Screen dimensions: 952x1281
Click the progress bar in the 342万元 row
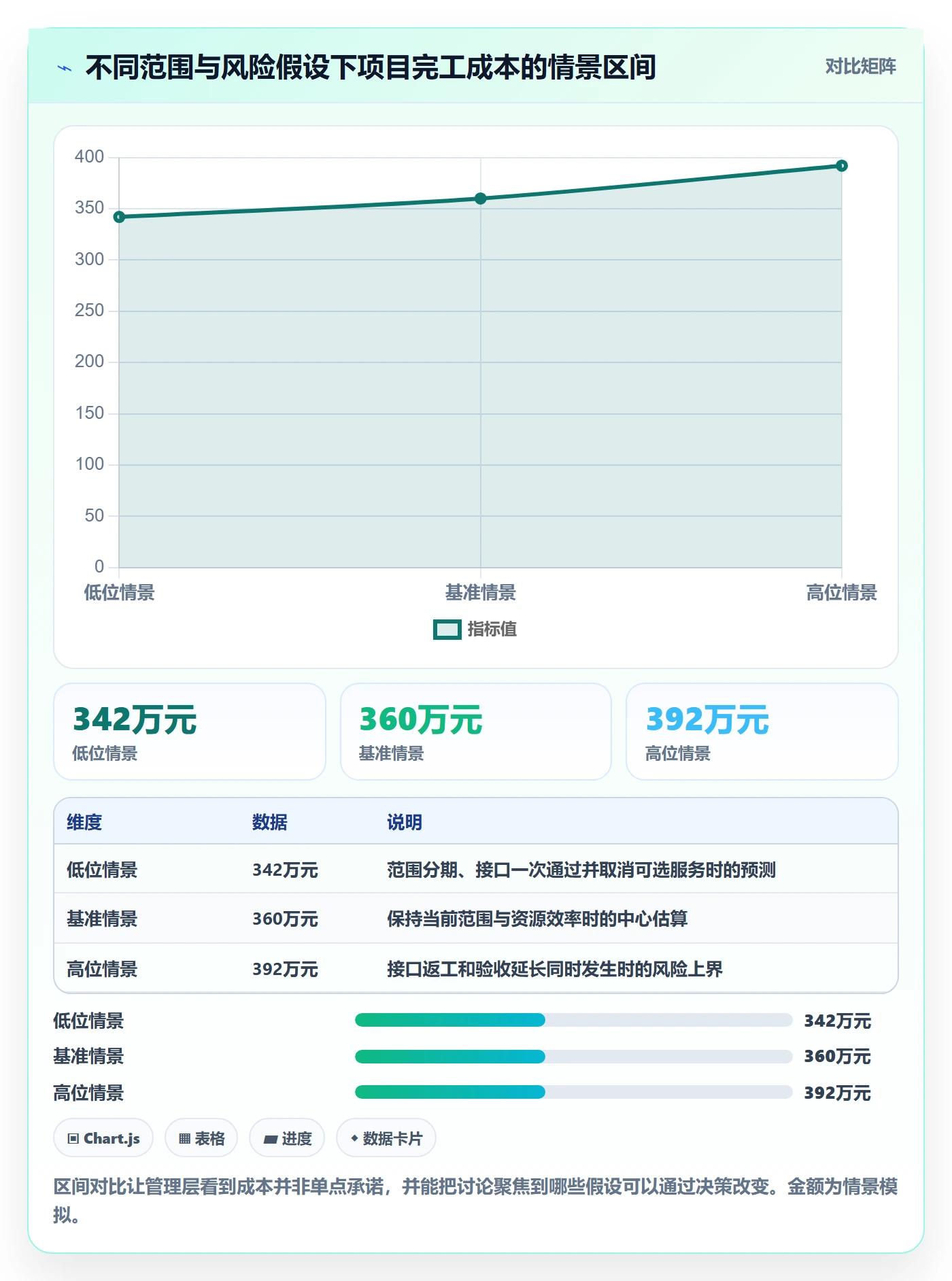(574, 1020)
